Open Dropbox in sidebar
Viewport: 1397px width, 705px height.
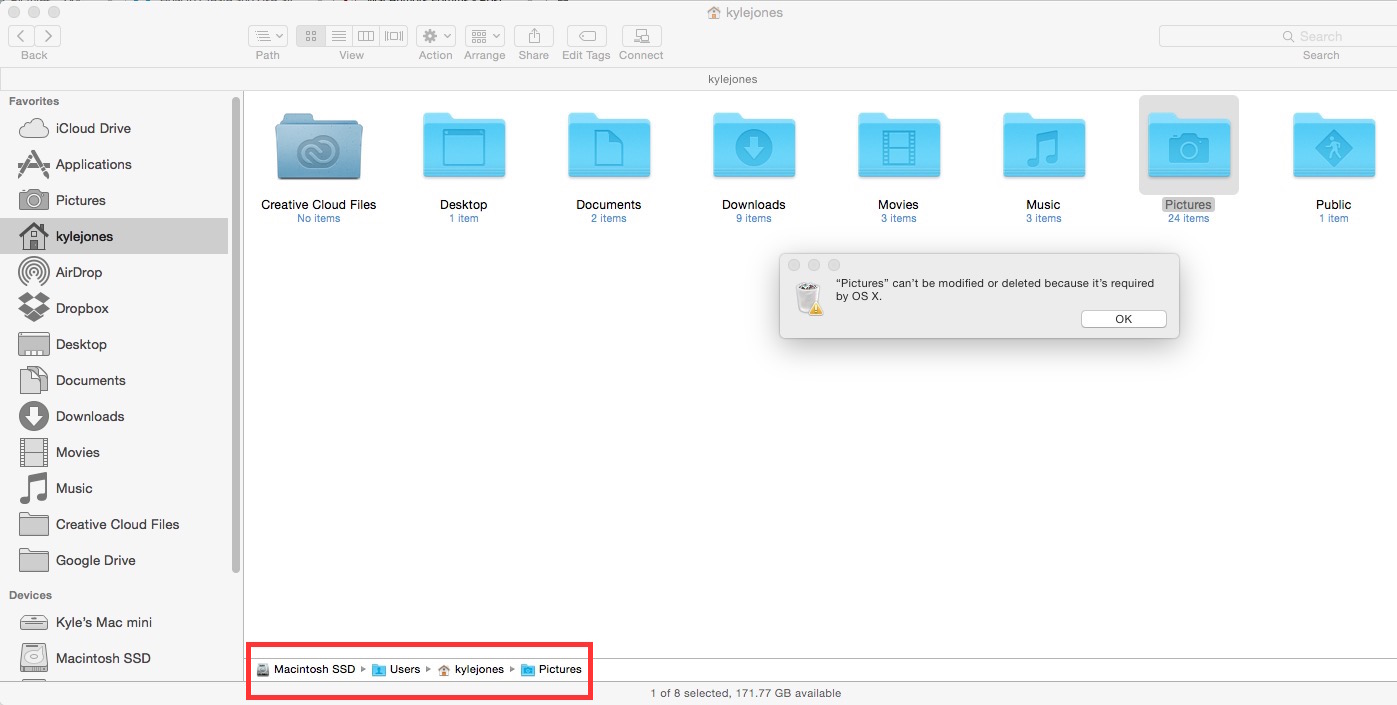114,308
